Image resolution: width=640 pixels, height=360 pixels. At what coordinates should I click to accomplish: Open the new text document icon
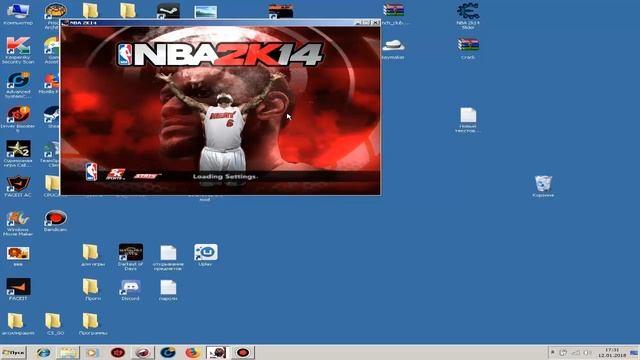pos(468,120)
